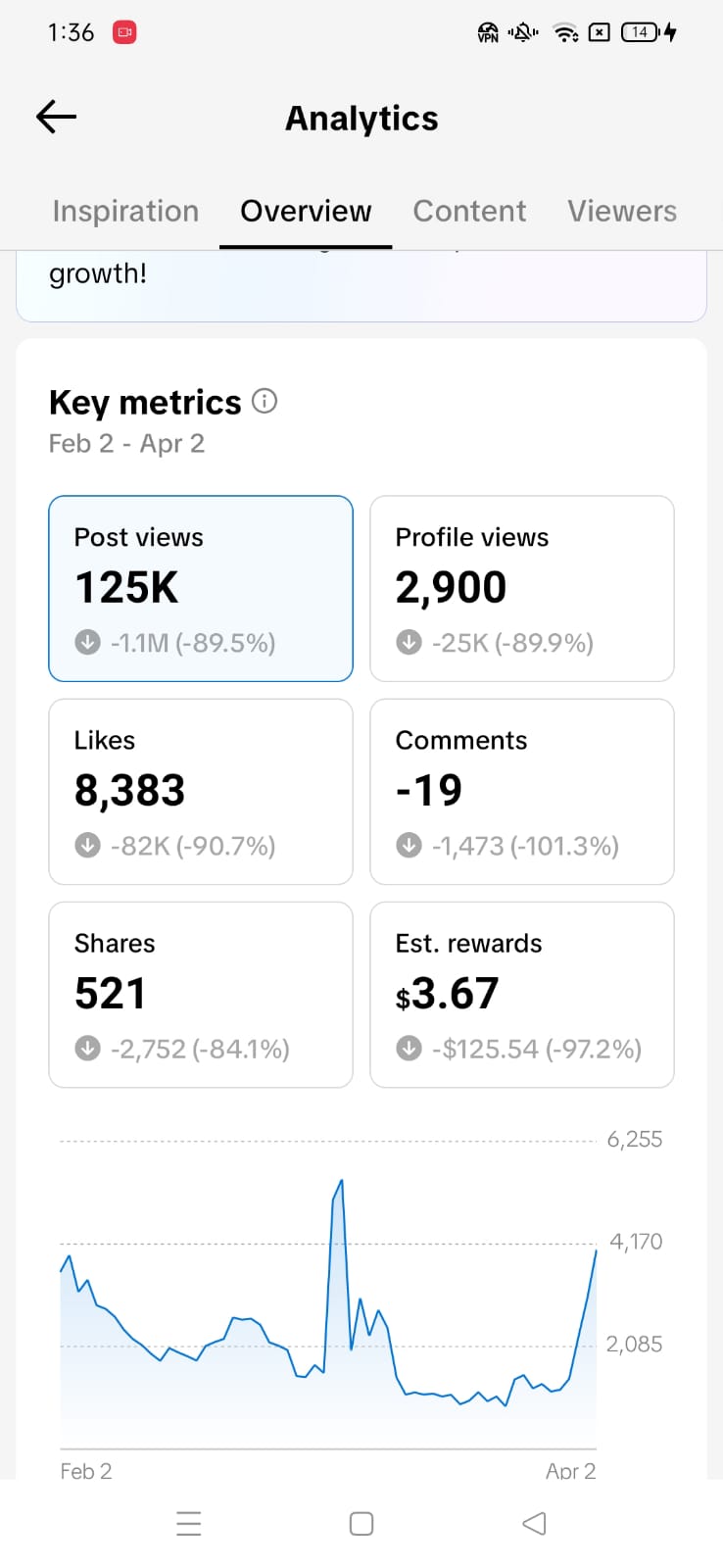Image resolution: width=723 pixels, height=1568 pixels.
Task: Switch to the Content tab
Action: pos(469,212)
